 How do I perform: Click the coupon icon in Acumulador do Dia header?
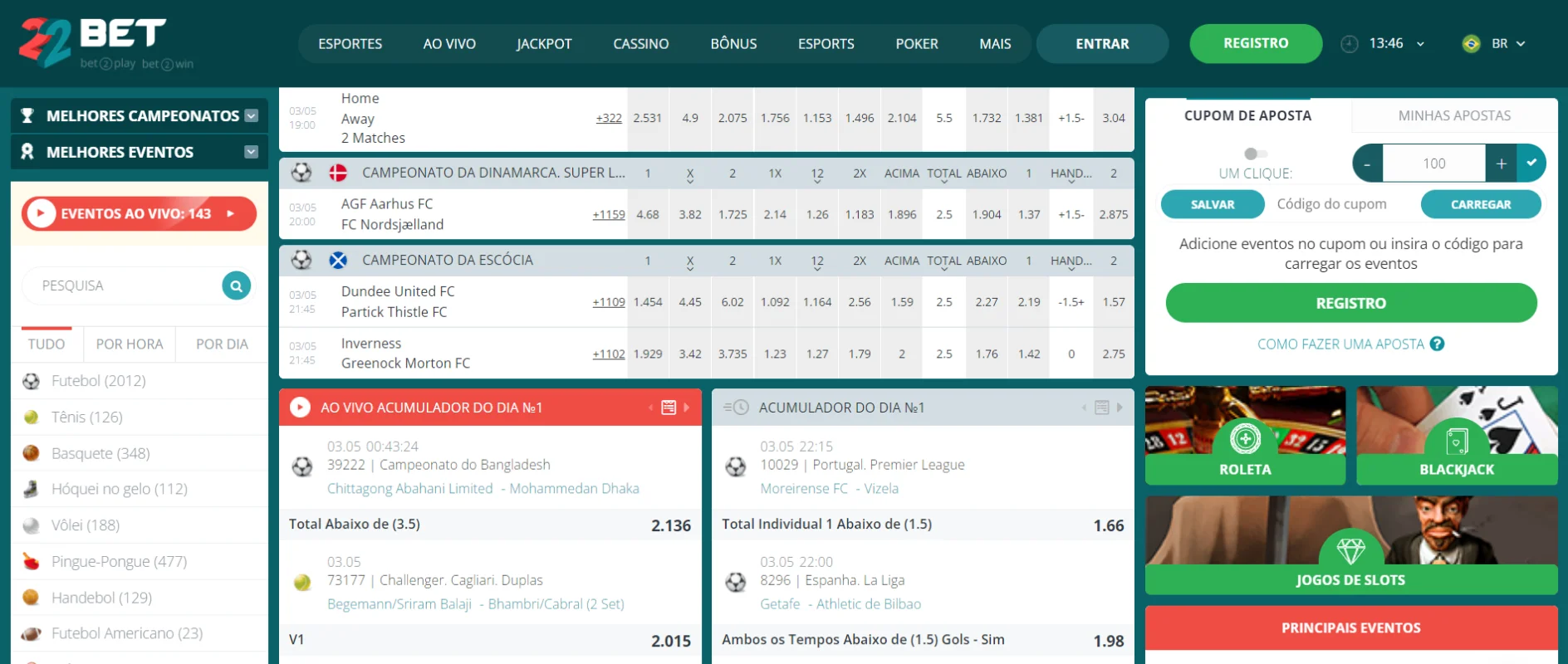tap(1102, 408)
